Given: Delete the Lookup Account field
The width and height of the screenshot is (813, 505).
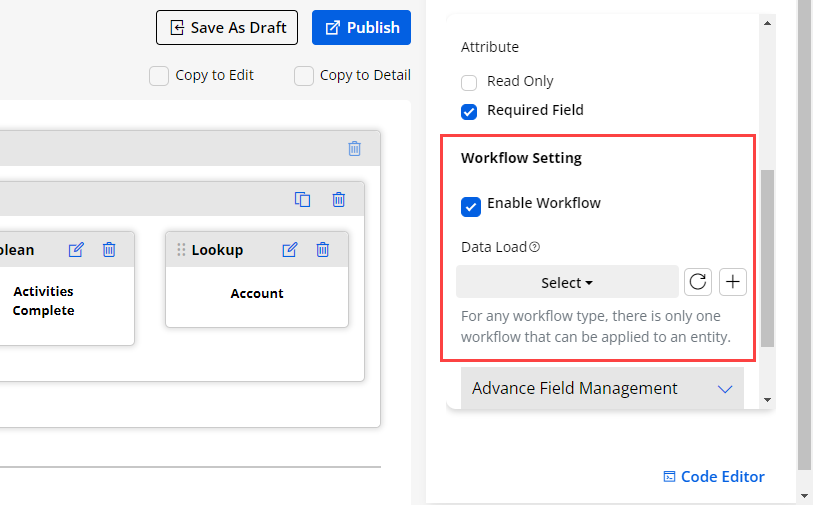Looking at the screenshot, I should click(x=323, y=250).
